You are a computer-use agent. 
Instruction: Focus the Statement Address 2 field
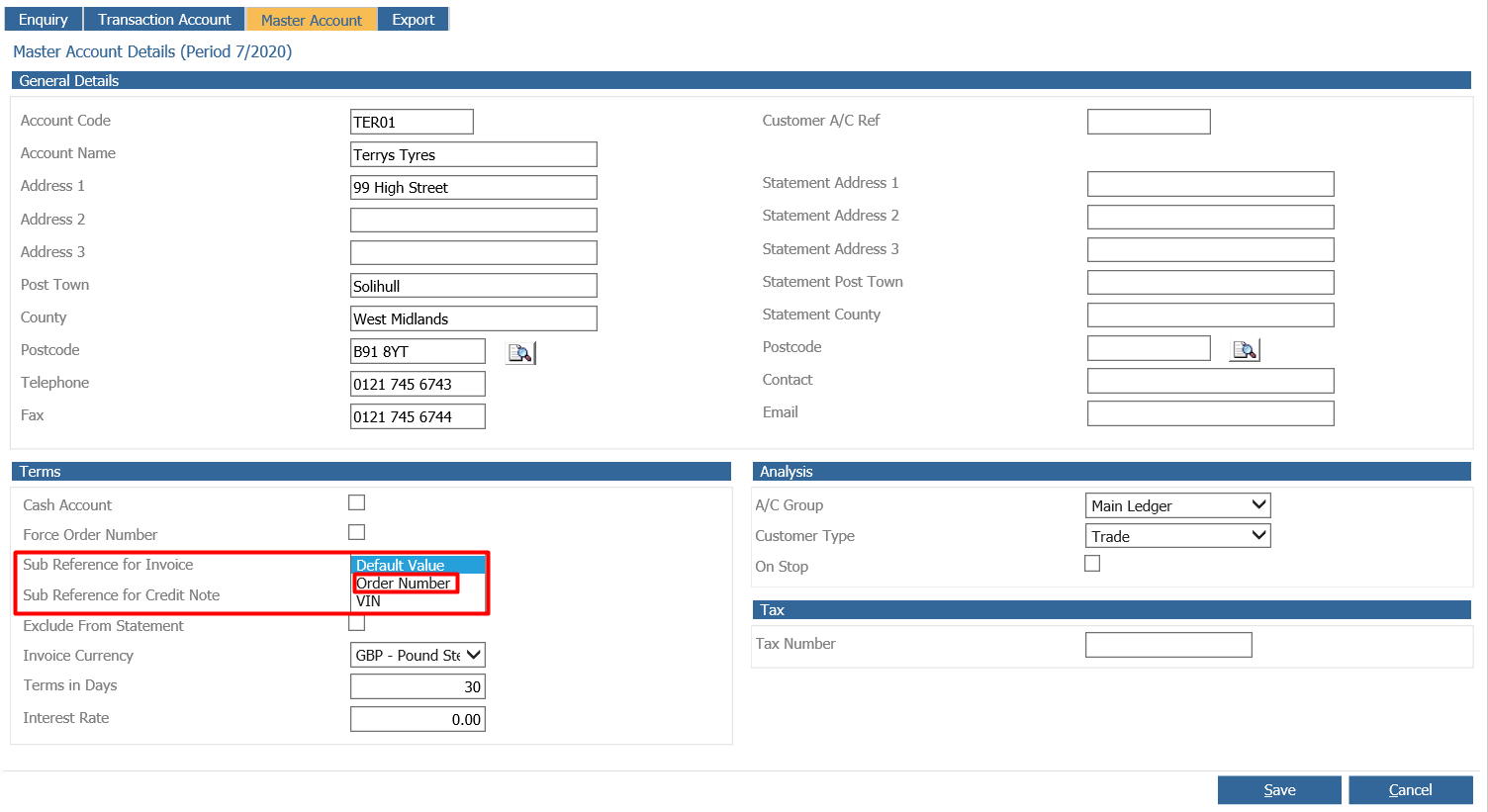point(1211,217)
